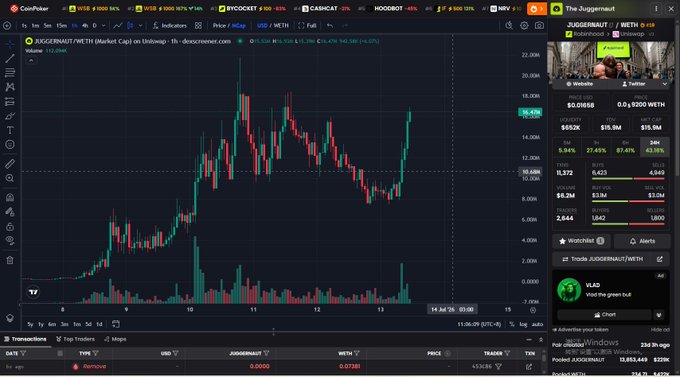Switch to line chart type

coord(118,26)
